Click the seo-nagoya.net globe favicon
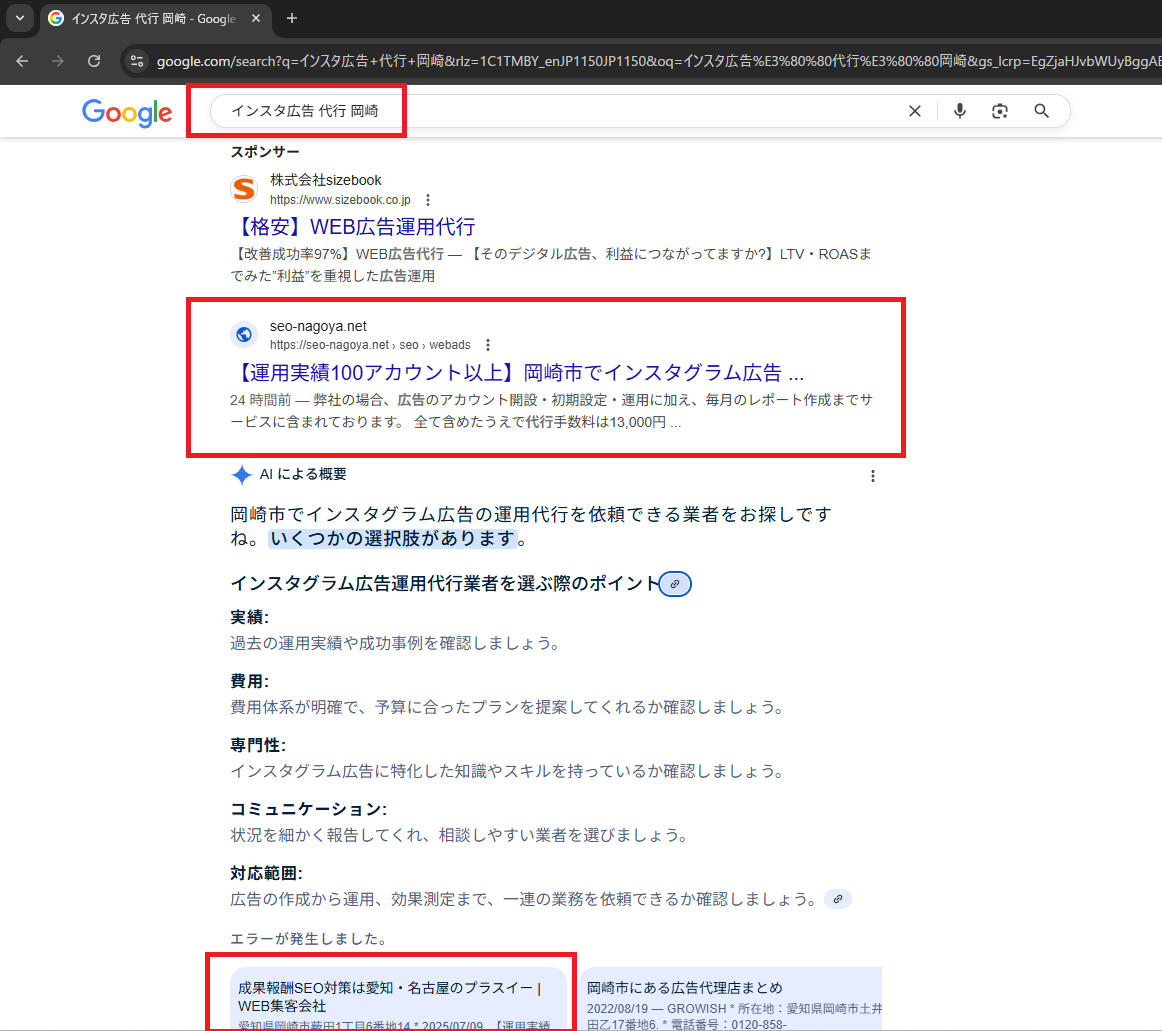 click(244, 335)
